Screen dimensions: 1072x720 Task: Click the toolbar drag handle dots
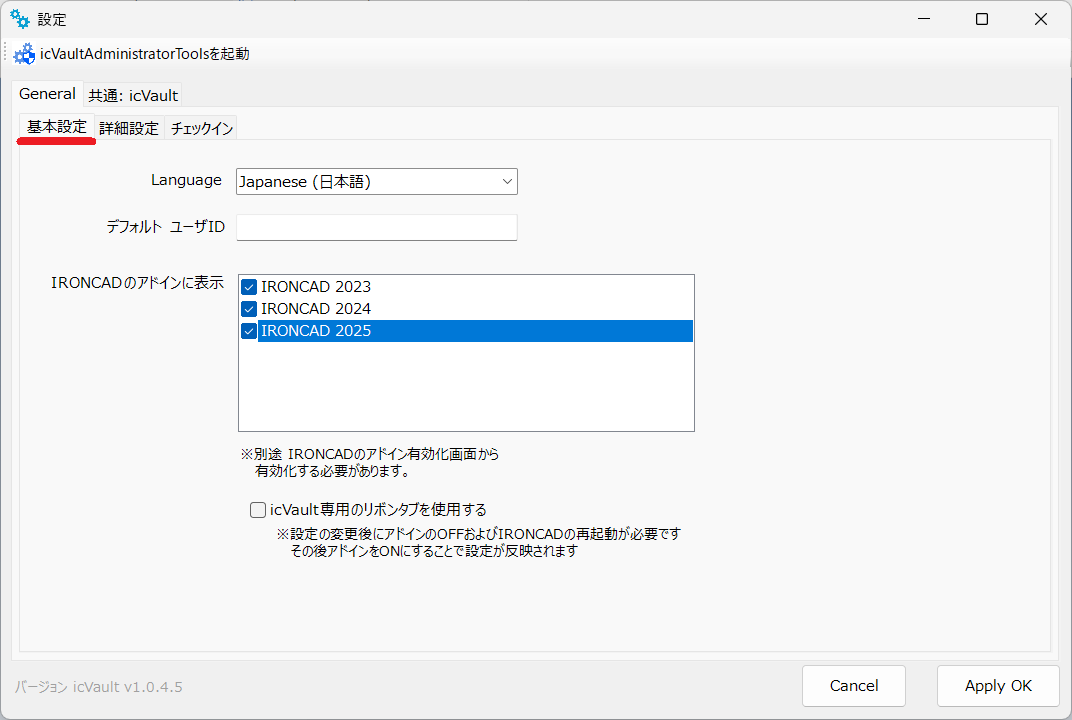(x=5, y=53)
